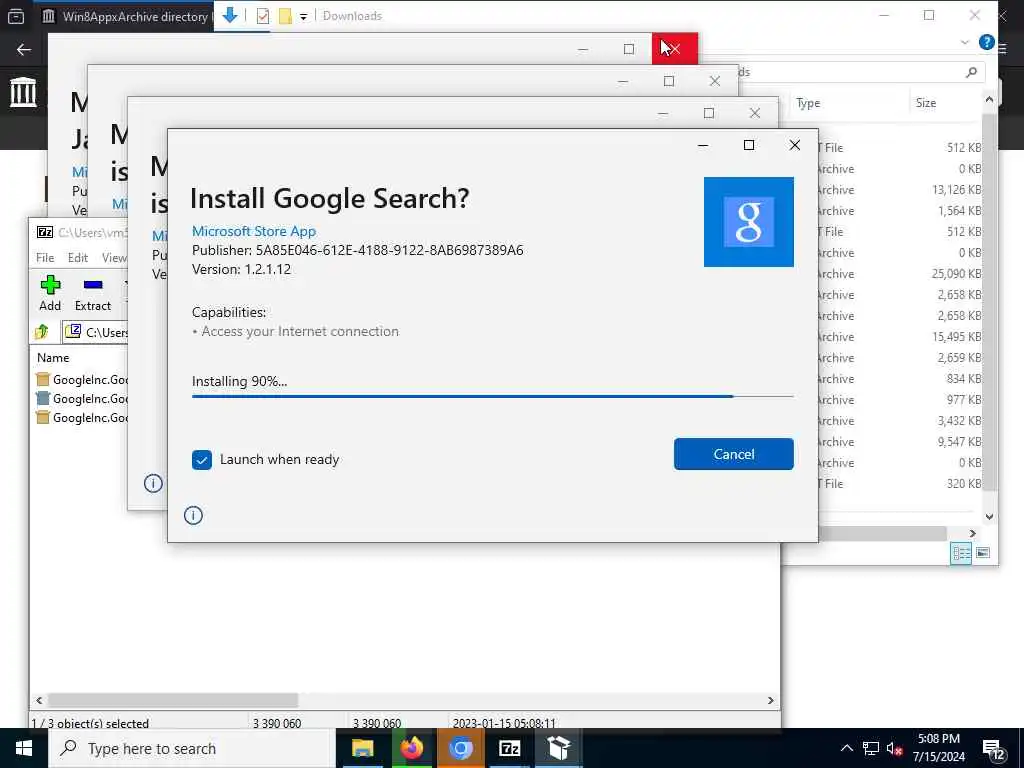Click the Downloads horizontal scroll right arrow

[972, 534]
